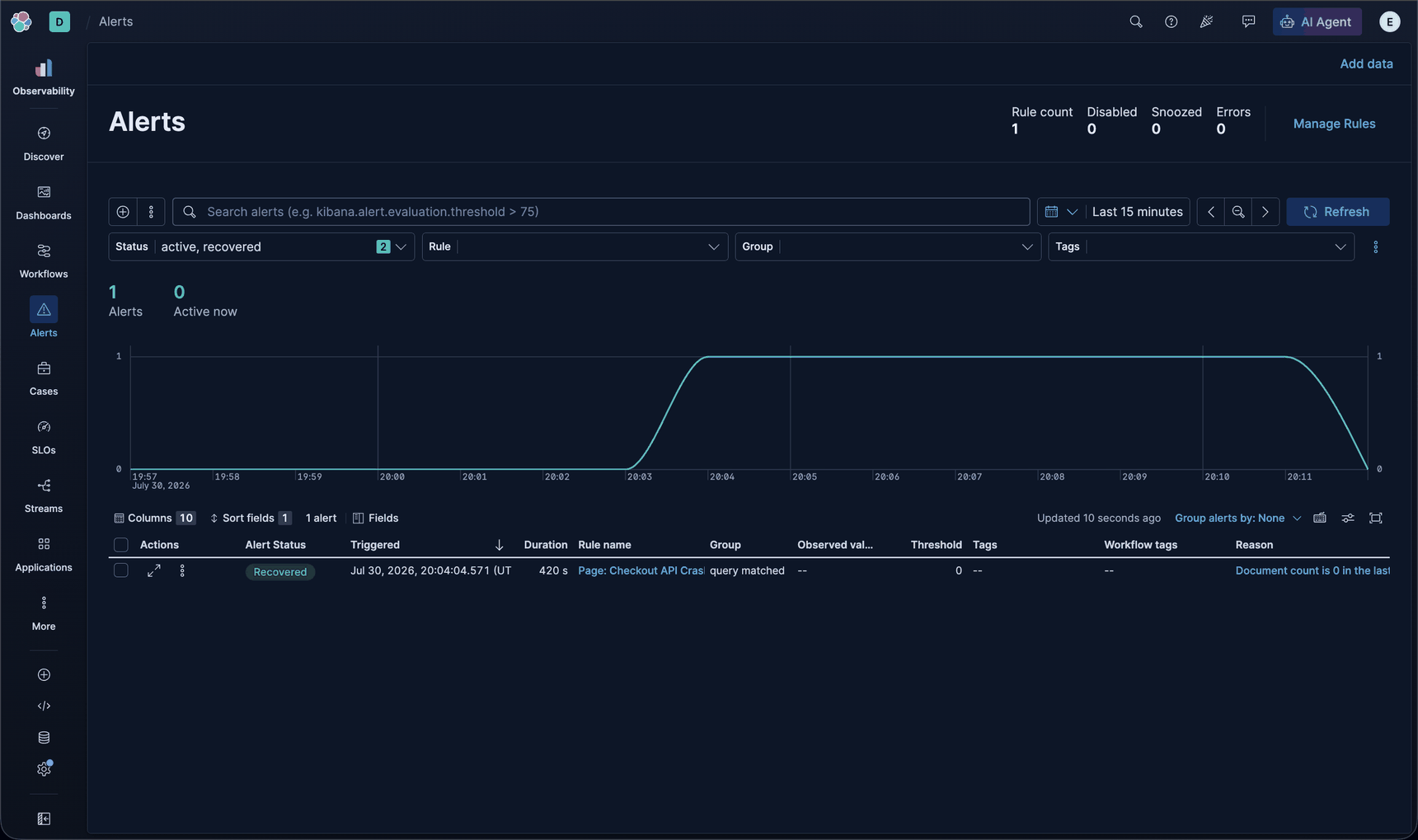Focus the Search alerts input
Screen dimensions: 1418x840
601,212
